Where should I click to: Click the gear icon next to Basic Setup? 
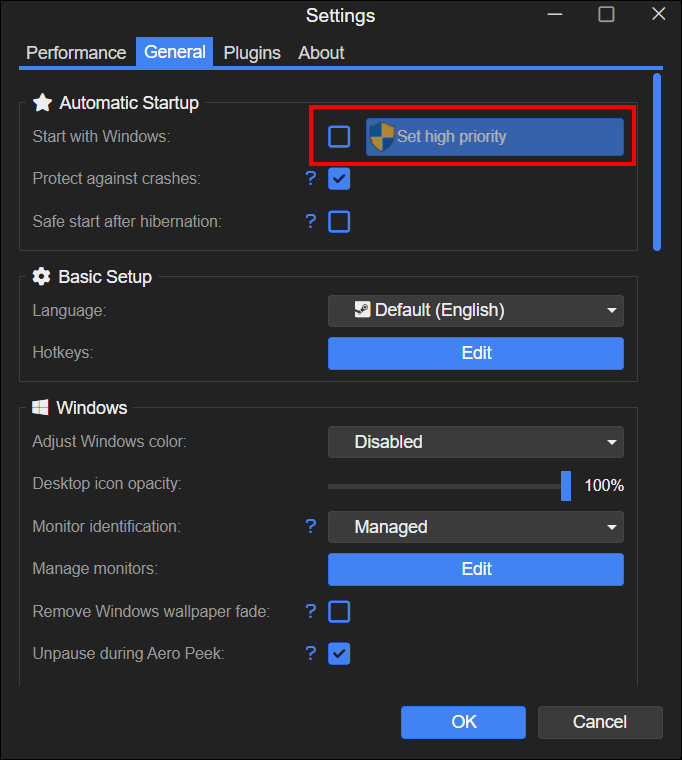(41, 276)
